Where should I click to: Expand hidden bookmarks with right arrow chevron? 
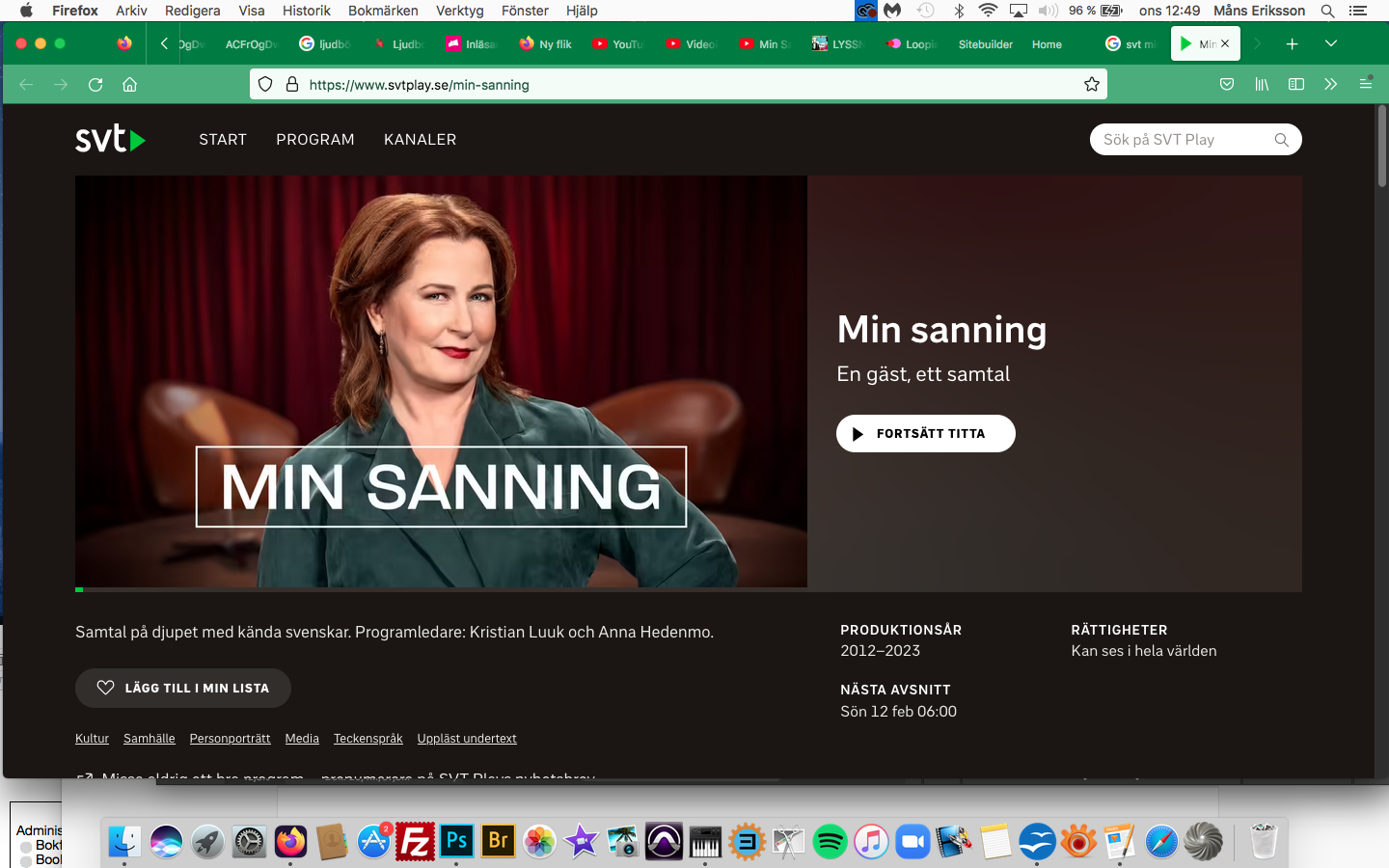pos(1257,43)
